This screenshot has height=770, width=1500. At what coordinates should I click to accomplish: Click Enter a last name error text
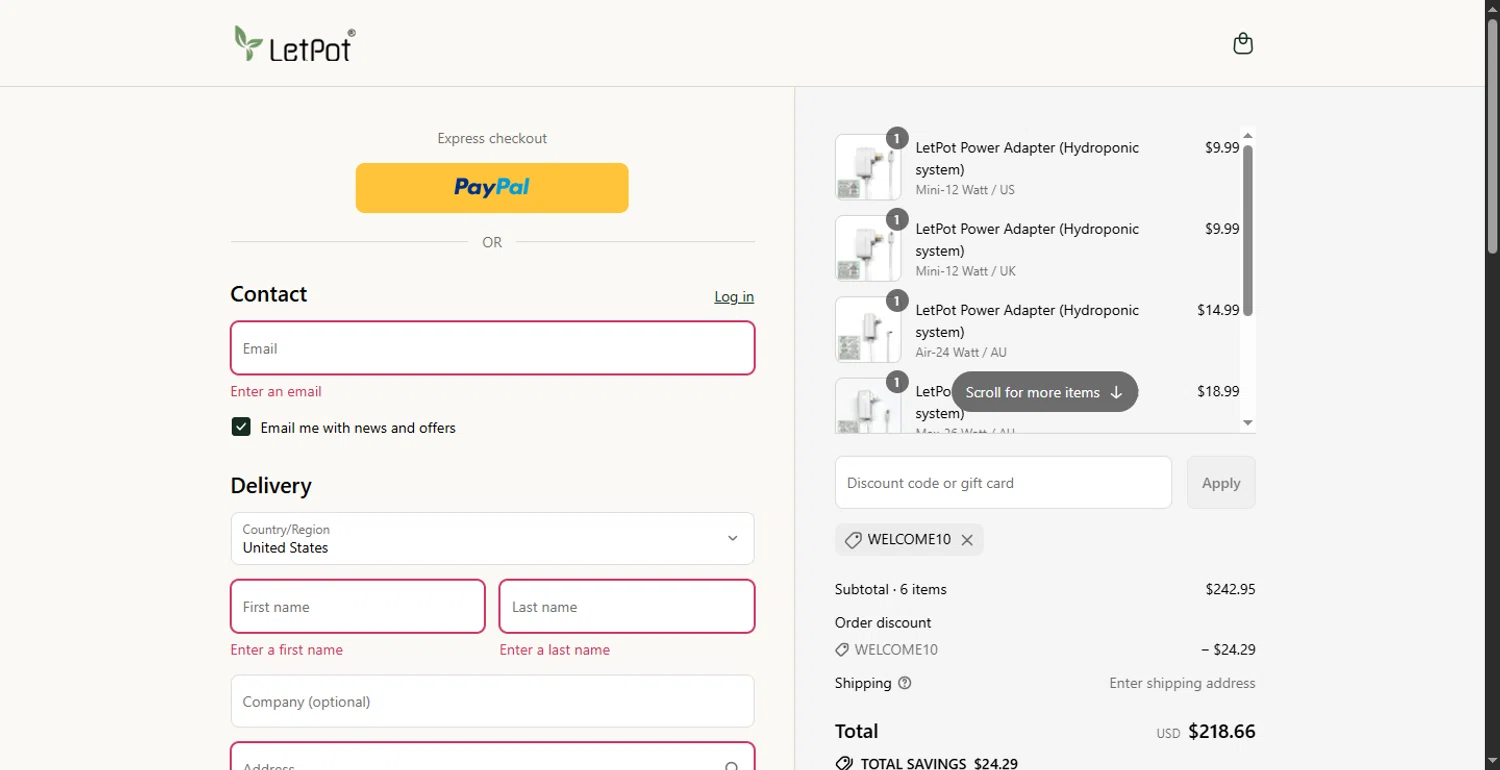(555, 650)
